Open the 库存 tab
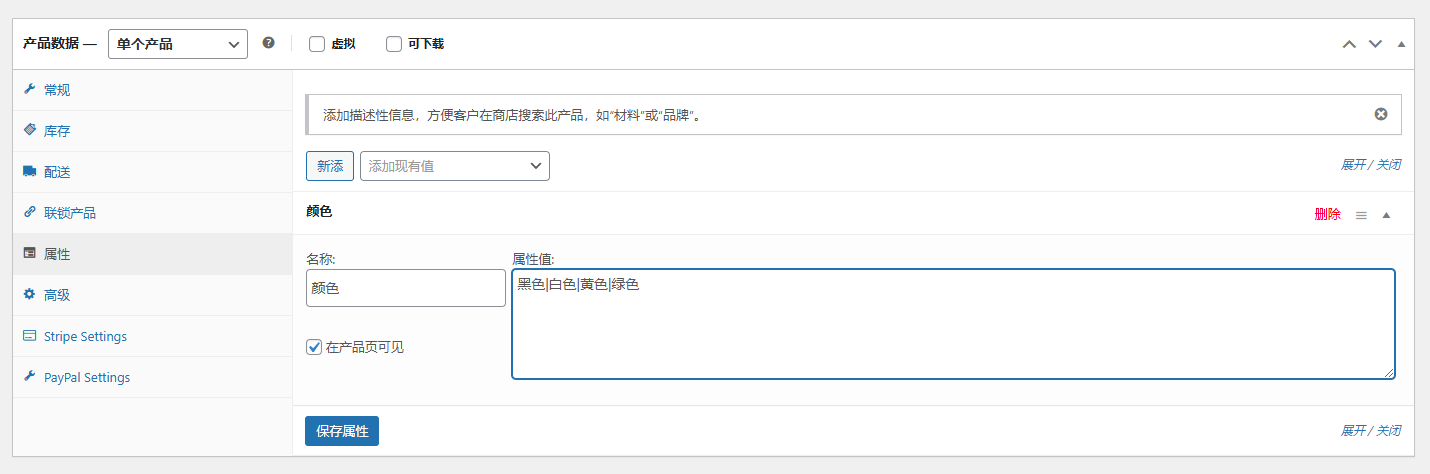 152,131
